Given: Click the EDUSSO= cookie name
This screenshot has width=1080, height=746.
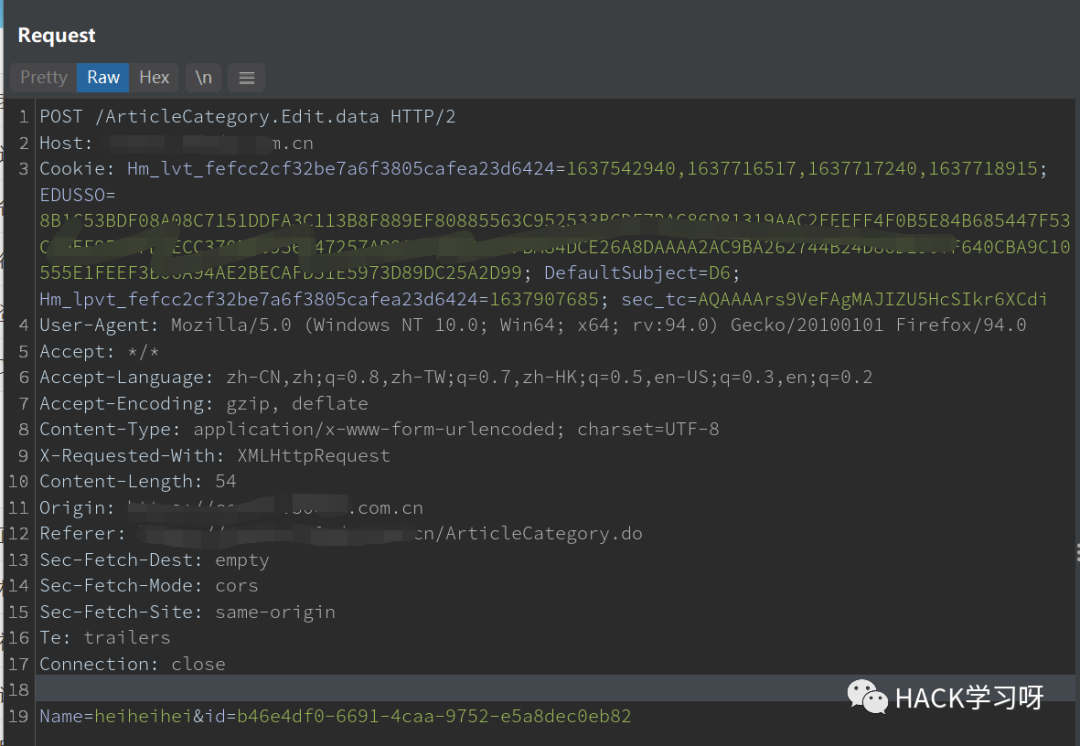Looking at the screenshot, I should (x=77, y=195).
